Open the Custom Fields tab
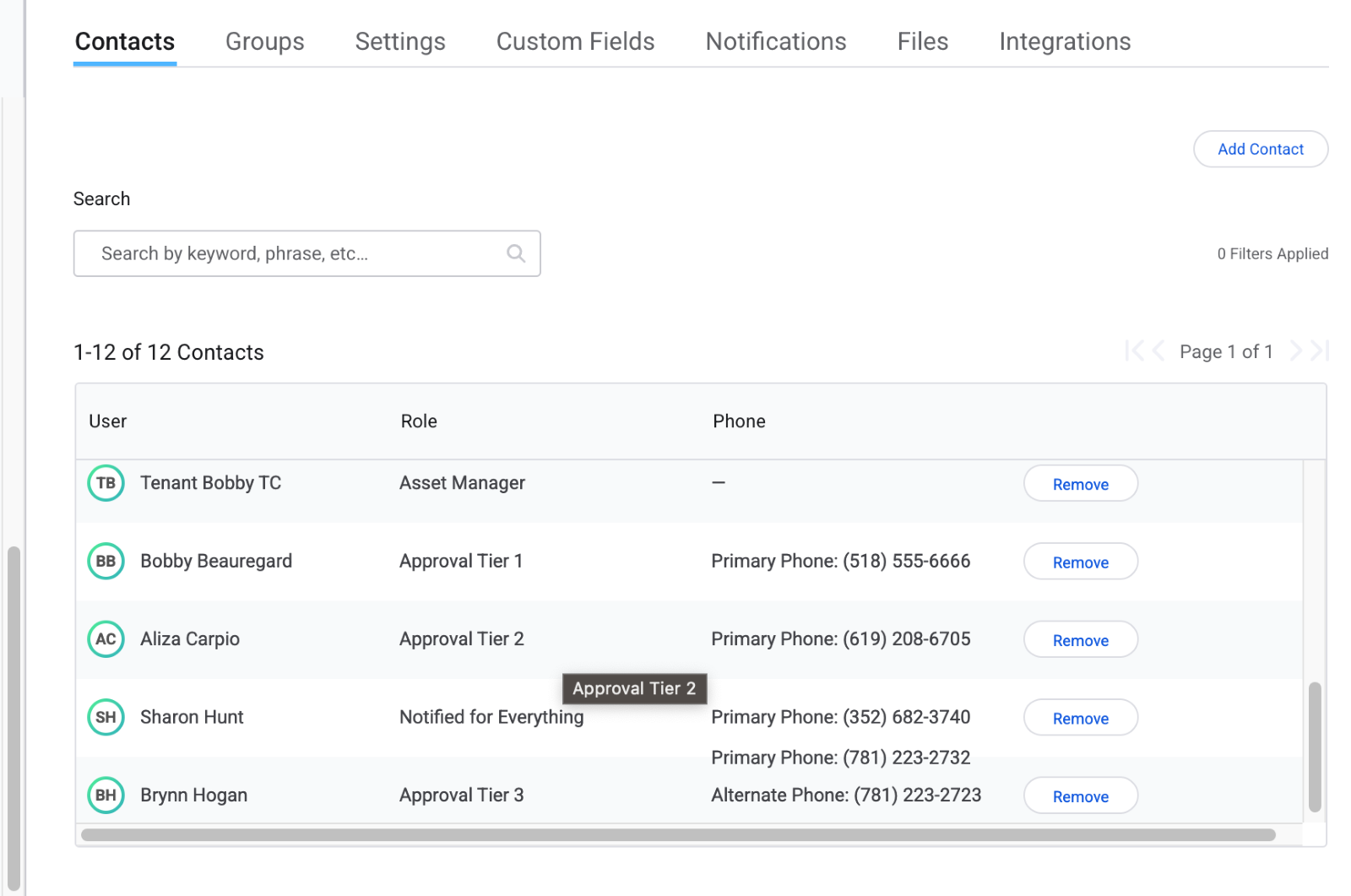Image resolution: width=1351 pixels, height=896 pixels. 575,41
